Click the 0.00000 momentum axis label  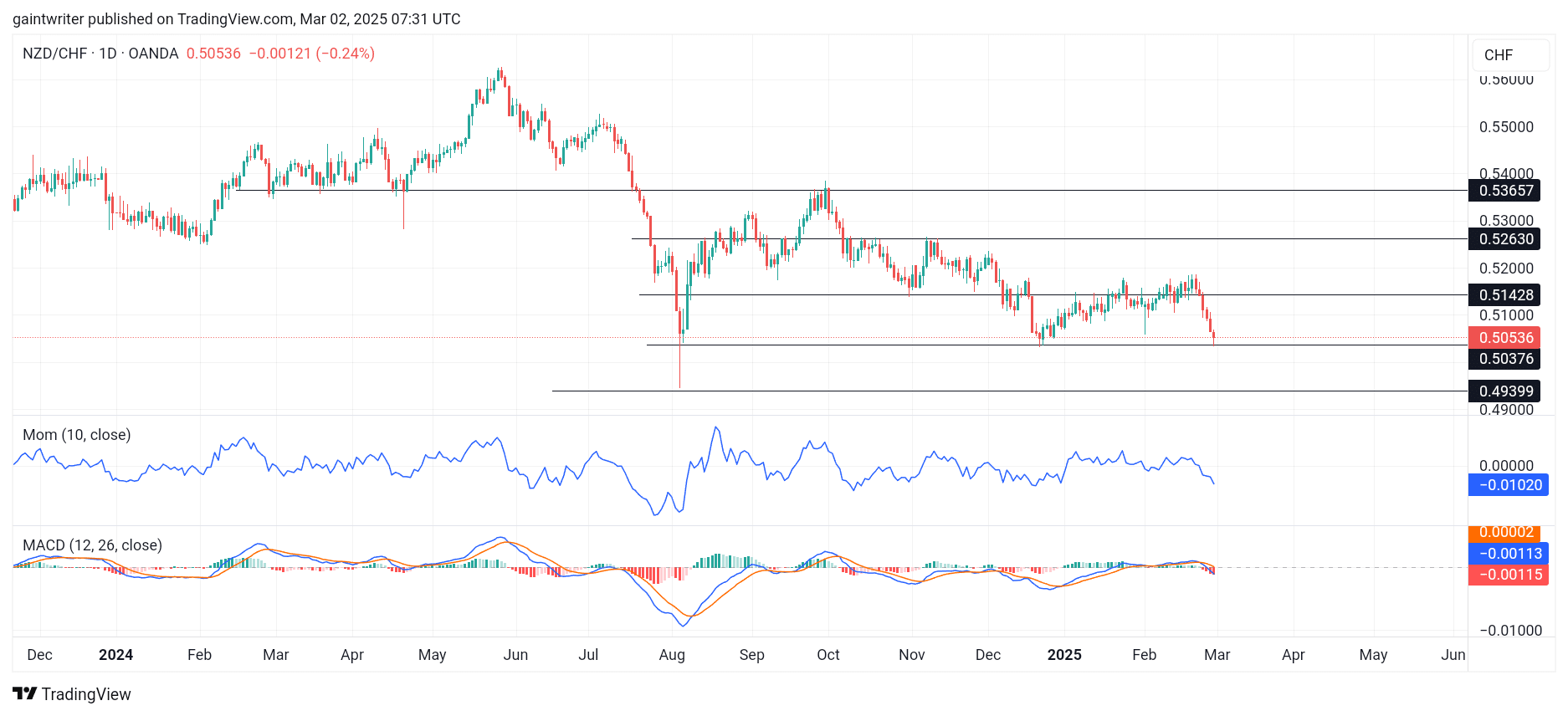(1506, 466)
